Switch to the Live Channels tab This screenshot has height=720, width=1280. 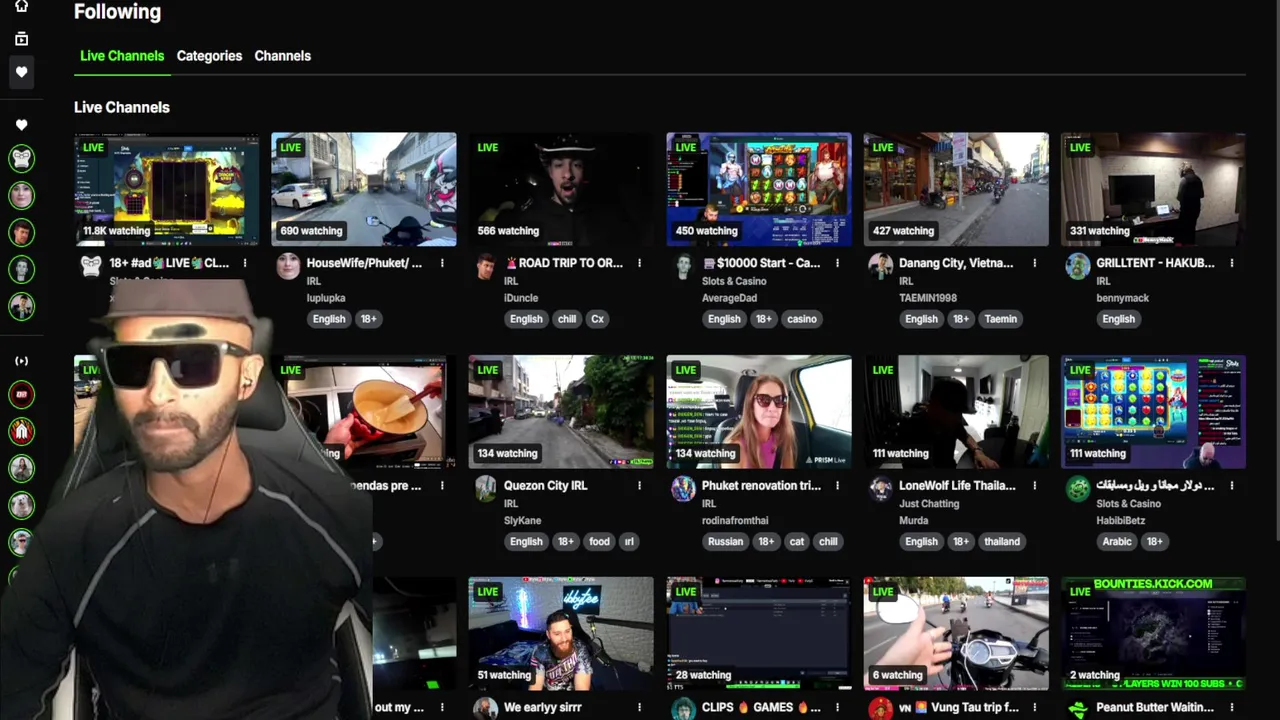(122, 56)
